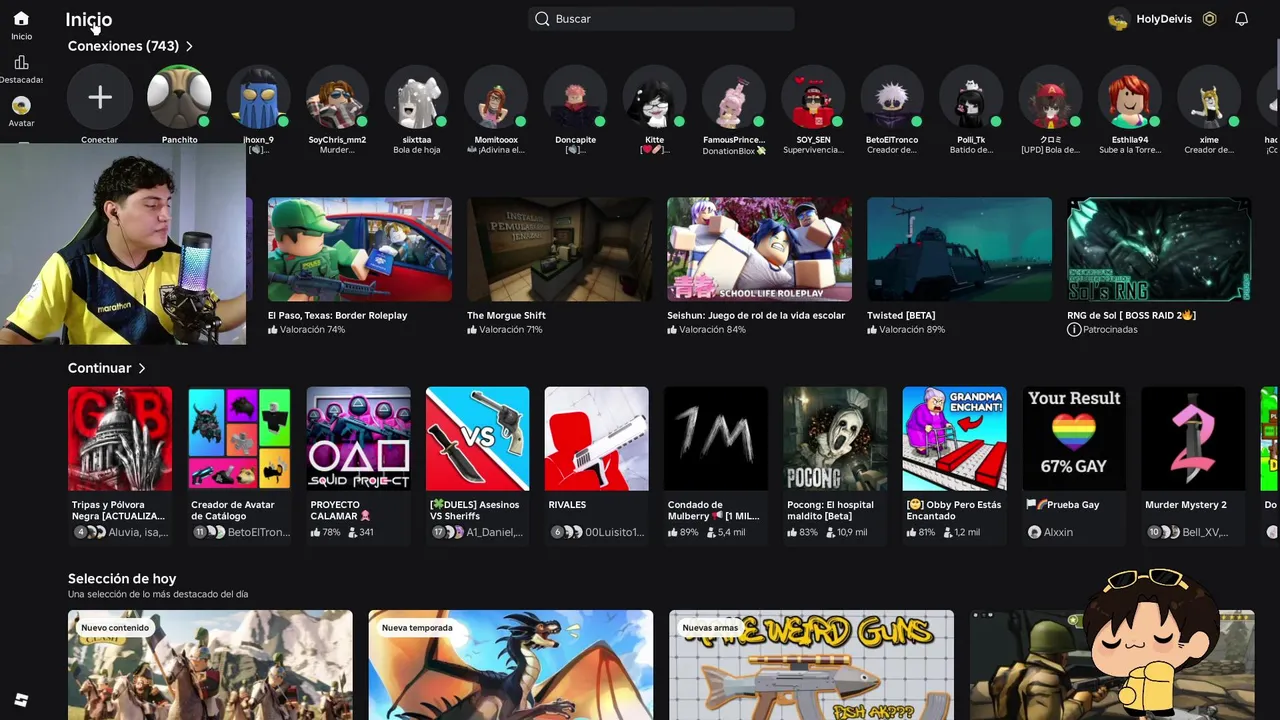Screen dimensions: 1280x720
Task: Click The Morgue Shift title text
Action: click(x=506, y=315)
